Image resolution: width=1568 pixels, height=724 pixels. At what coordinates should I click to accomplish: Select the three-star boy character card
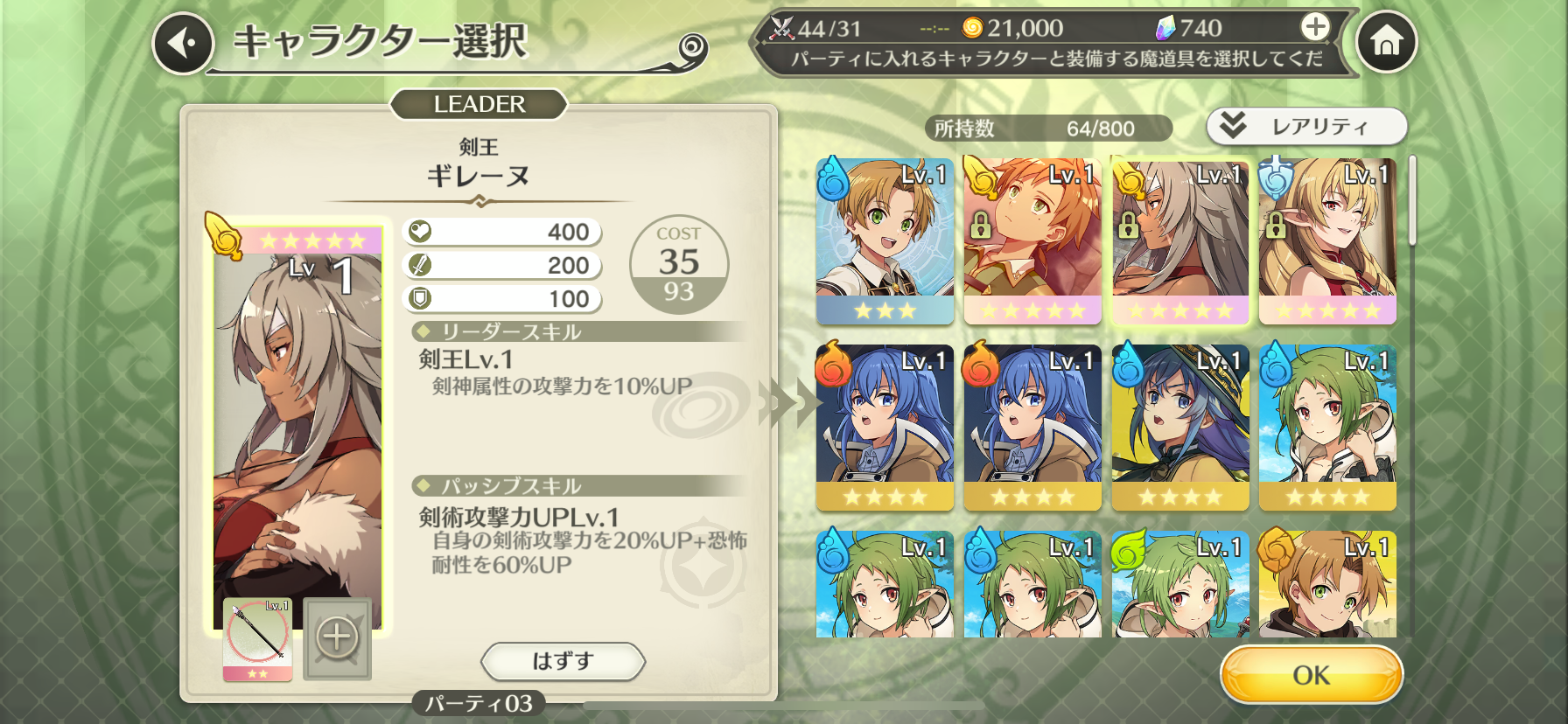click(x=885, y=241)
